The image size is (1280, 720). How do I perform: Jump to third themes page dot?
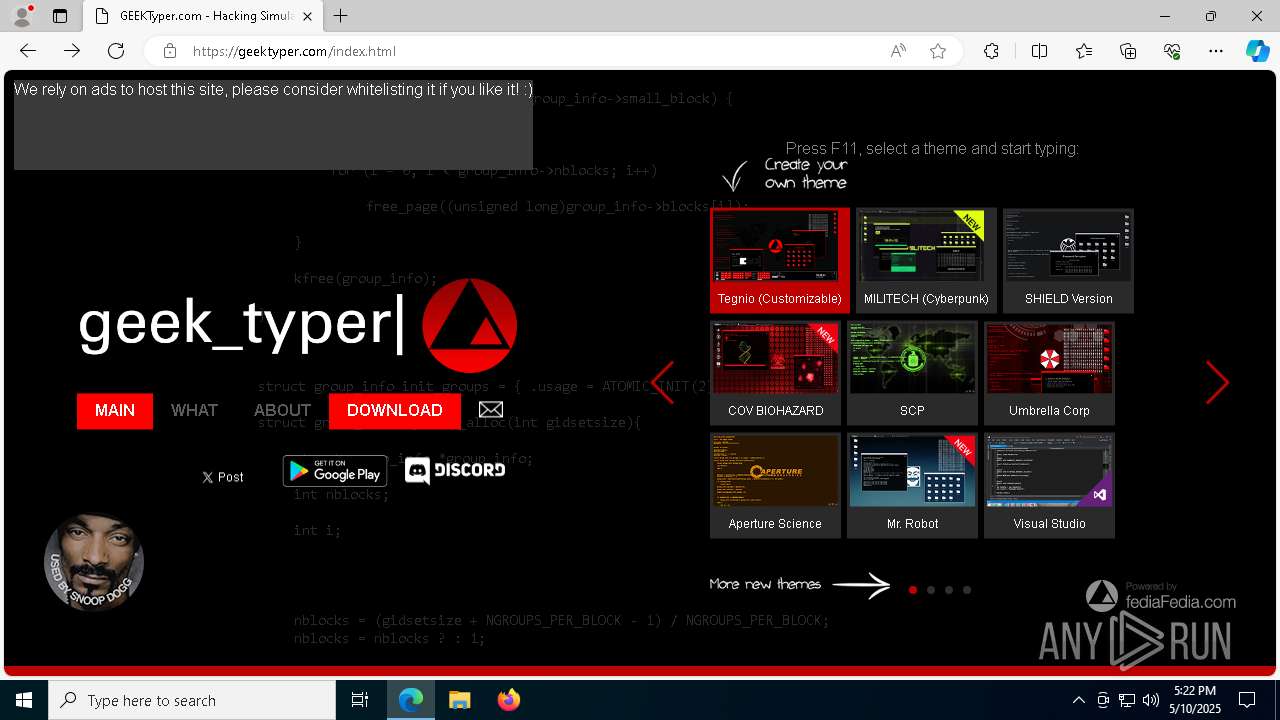coord(949,590)
